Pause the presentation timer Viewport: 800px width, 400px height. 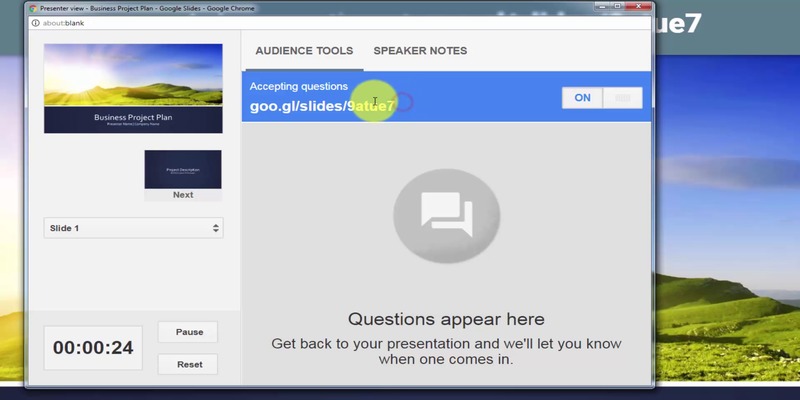click(x=188, y=332)
